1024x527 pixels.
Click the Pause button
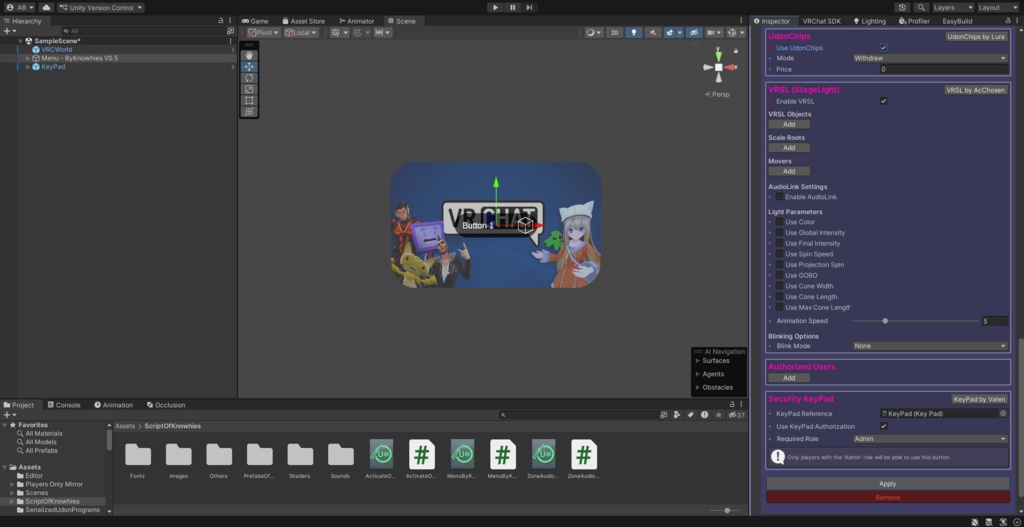(512, 7)
